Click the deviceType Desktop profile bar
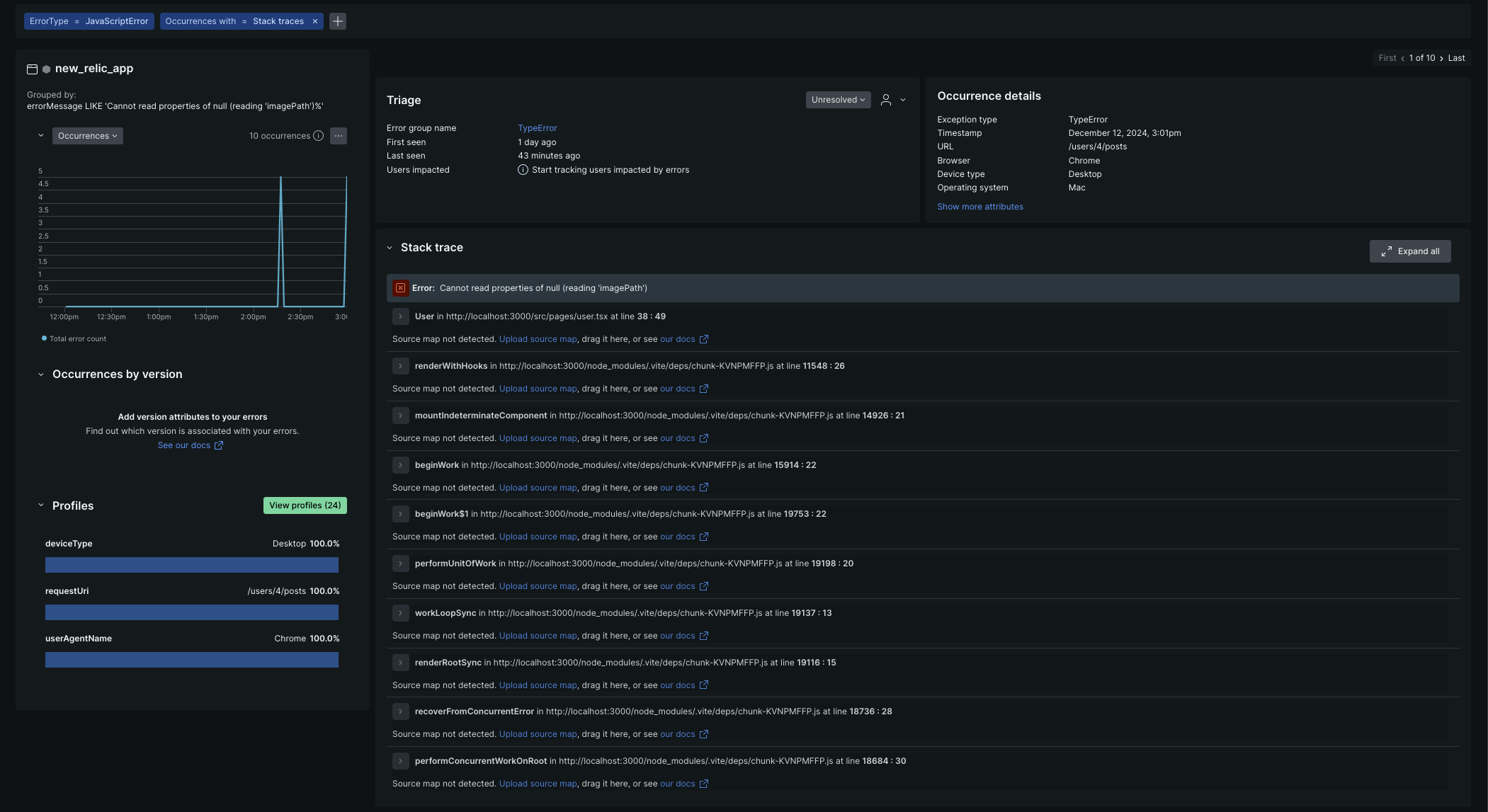 [x=191, y=565]
